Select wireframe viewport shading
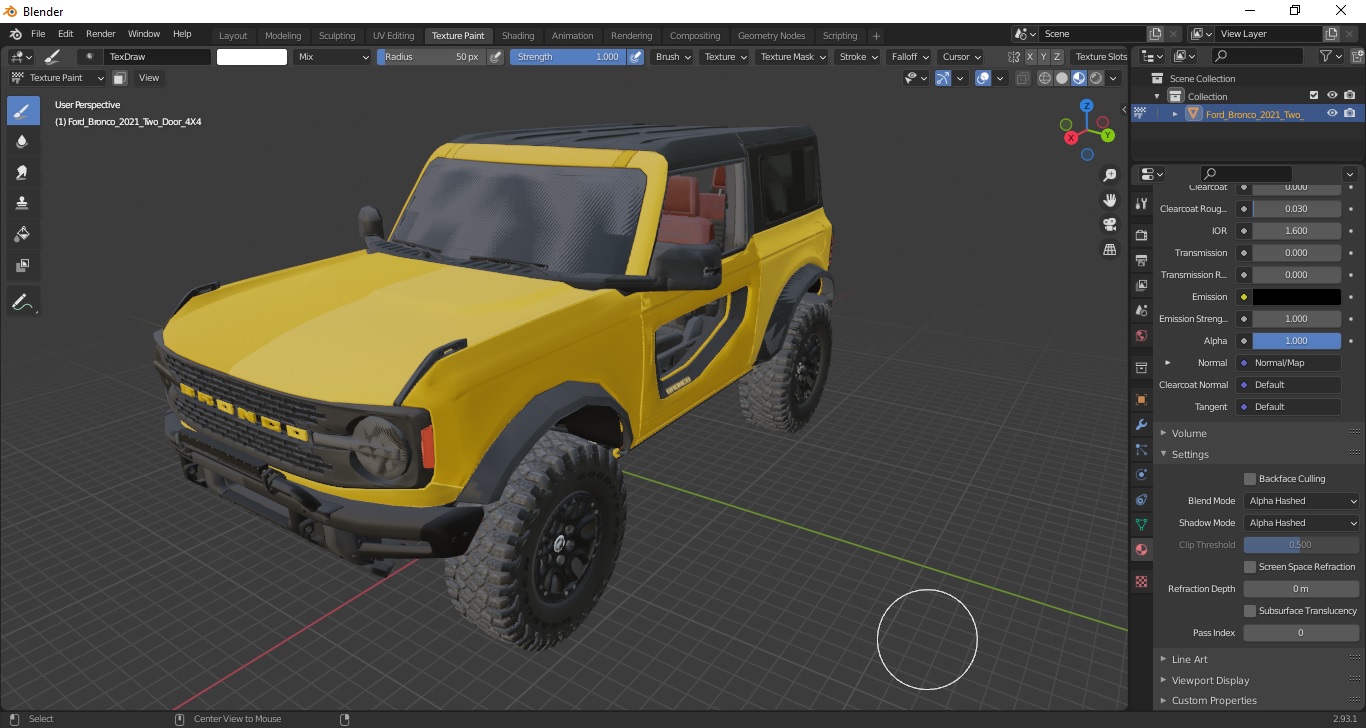The image size is (1366, 728). point(1045,78)
